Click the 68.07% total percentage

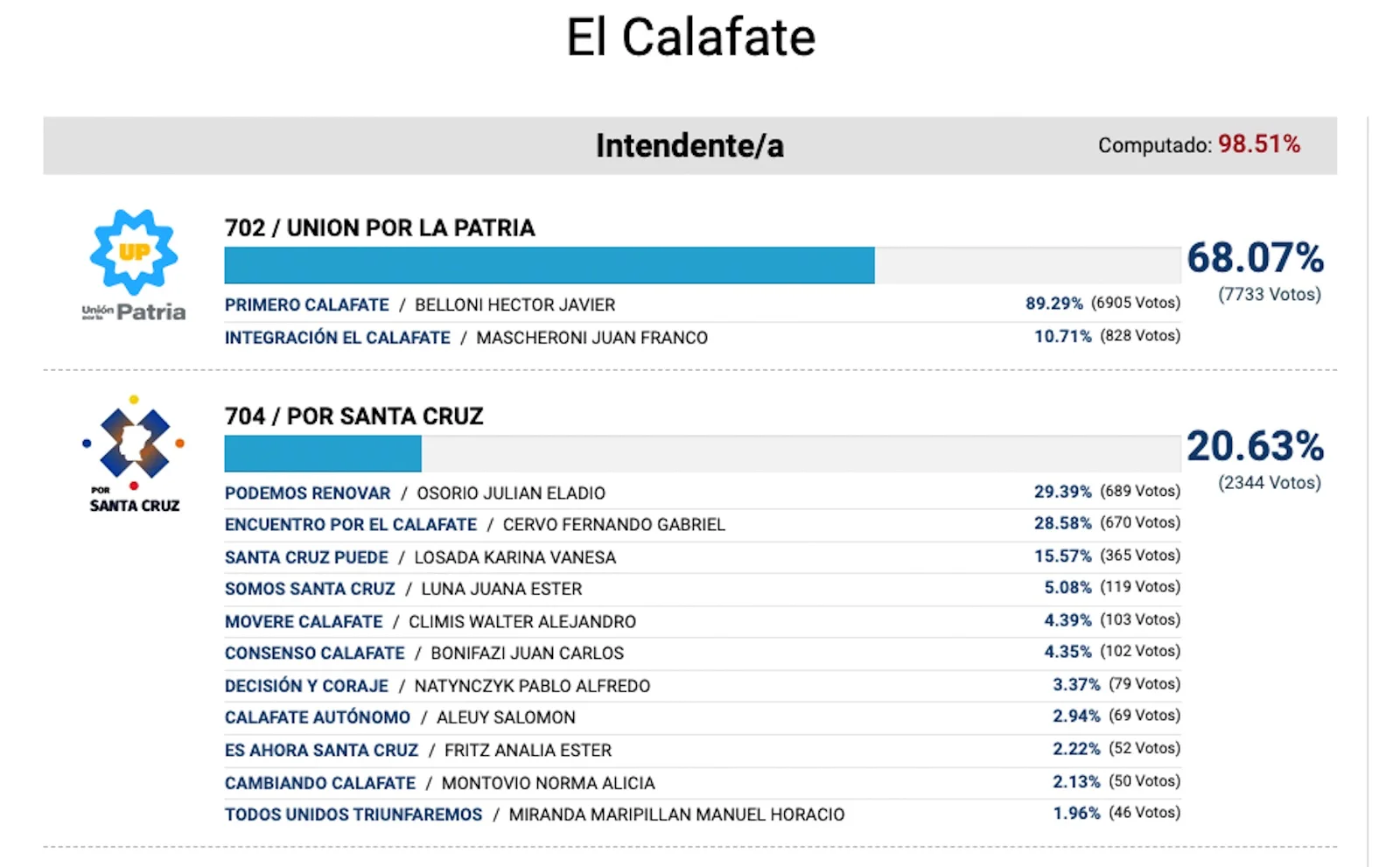tap(1255, 257)
